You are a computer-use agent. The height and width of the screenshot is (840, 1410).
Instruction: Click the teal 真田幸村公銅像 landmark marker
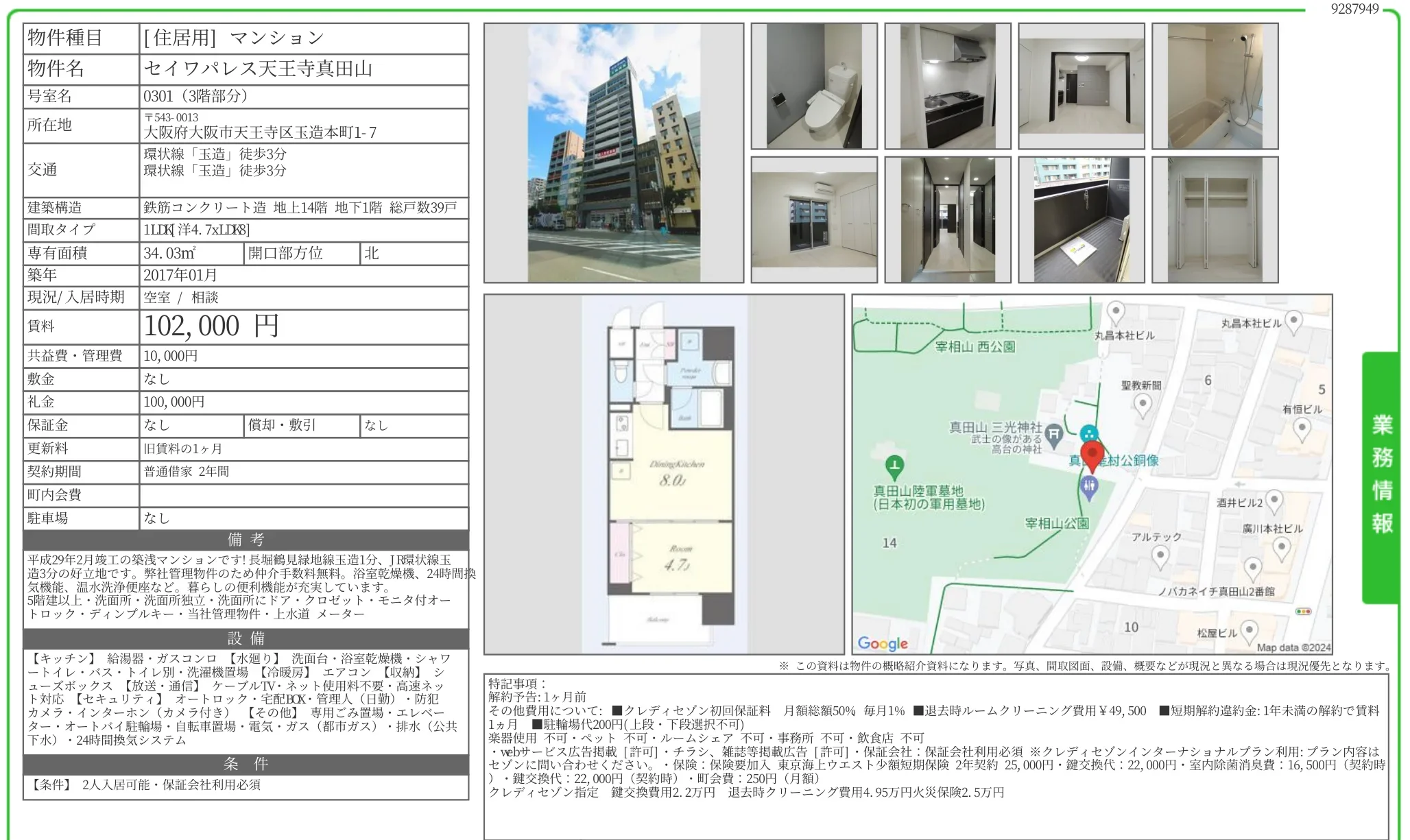[1088, 434]
